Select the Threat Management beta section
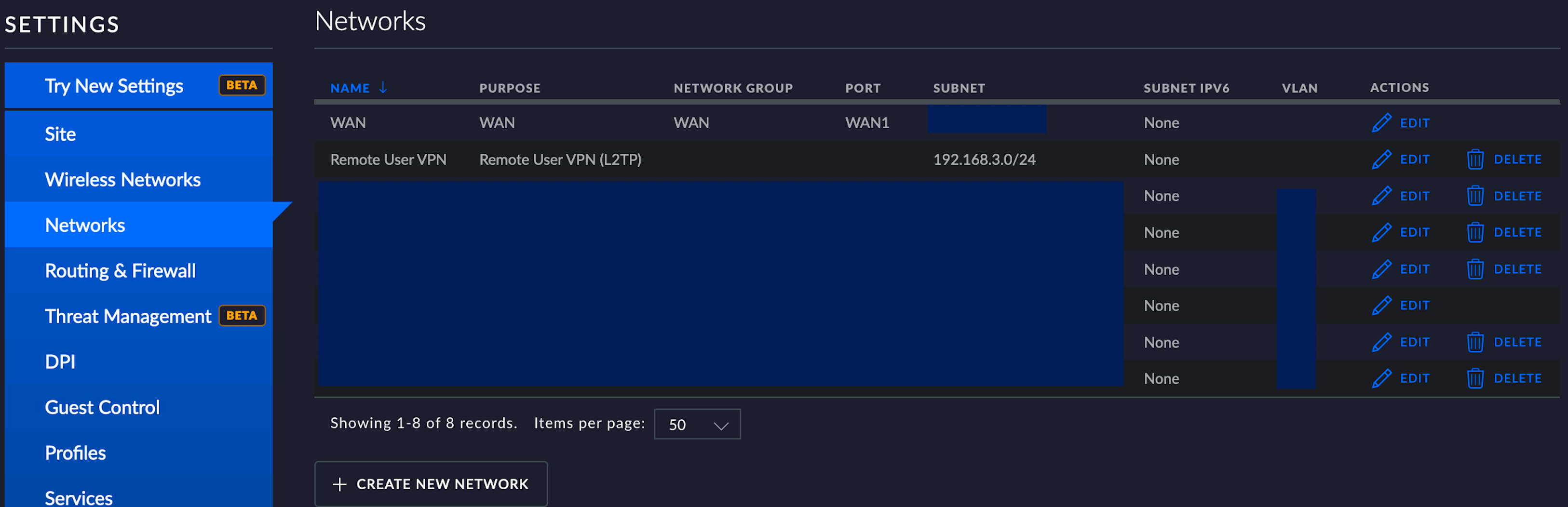Viewport: 1568px width, 507px height. pyautogui.click(x=128, y=316)
